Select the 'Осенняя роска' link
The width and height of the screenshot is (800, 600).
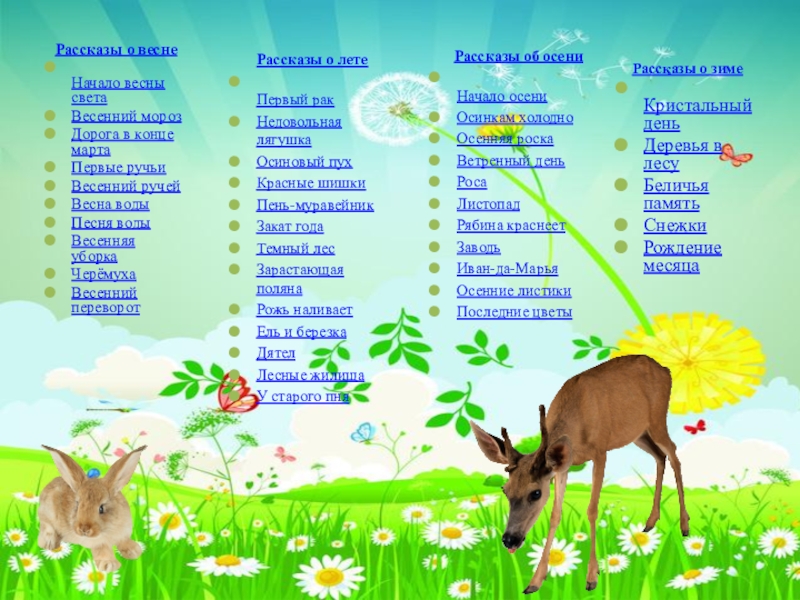pyautogui.click(x=505, y=139)
